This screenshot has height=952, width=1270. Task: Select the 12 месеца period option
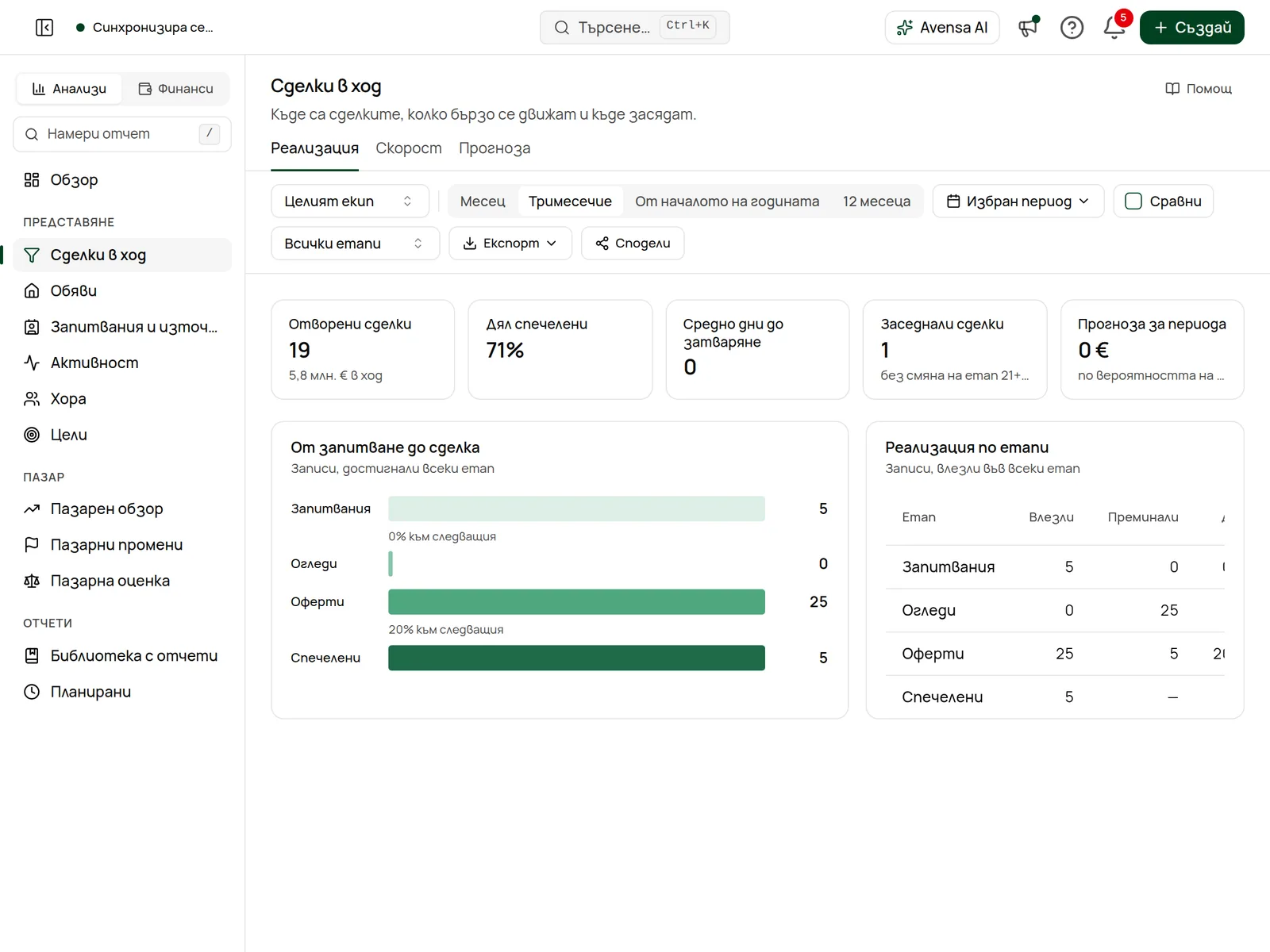pos(876,202)
